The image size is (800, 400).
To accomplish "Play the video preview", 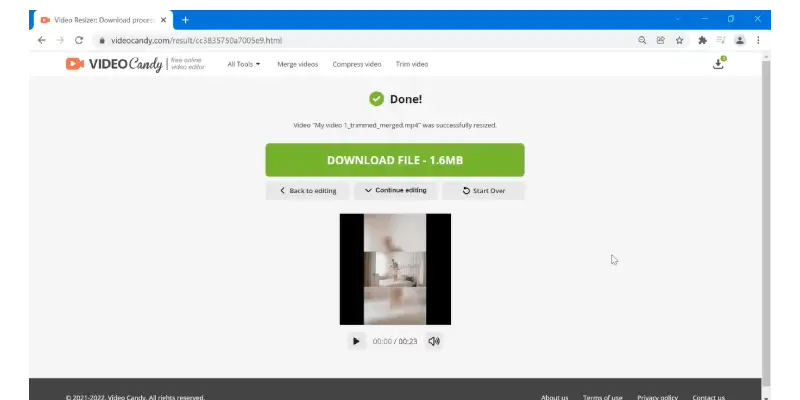I will (356, 341).
